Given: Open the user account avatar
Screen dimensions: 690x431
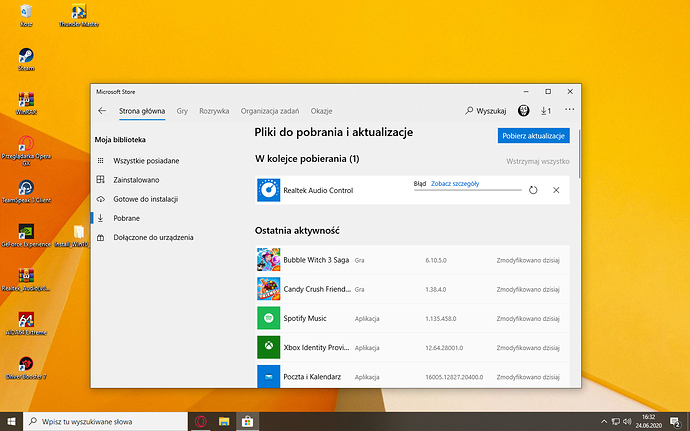Looking at the screenshot, I should tap(523, 111).
